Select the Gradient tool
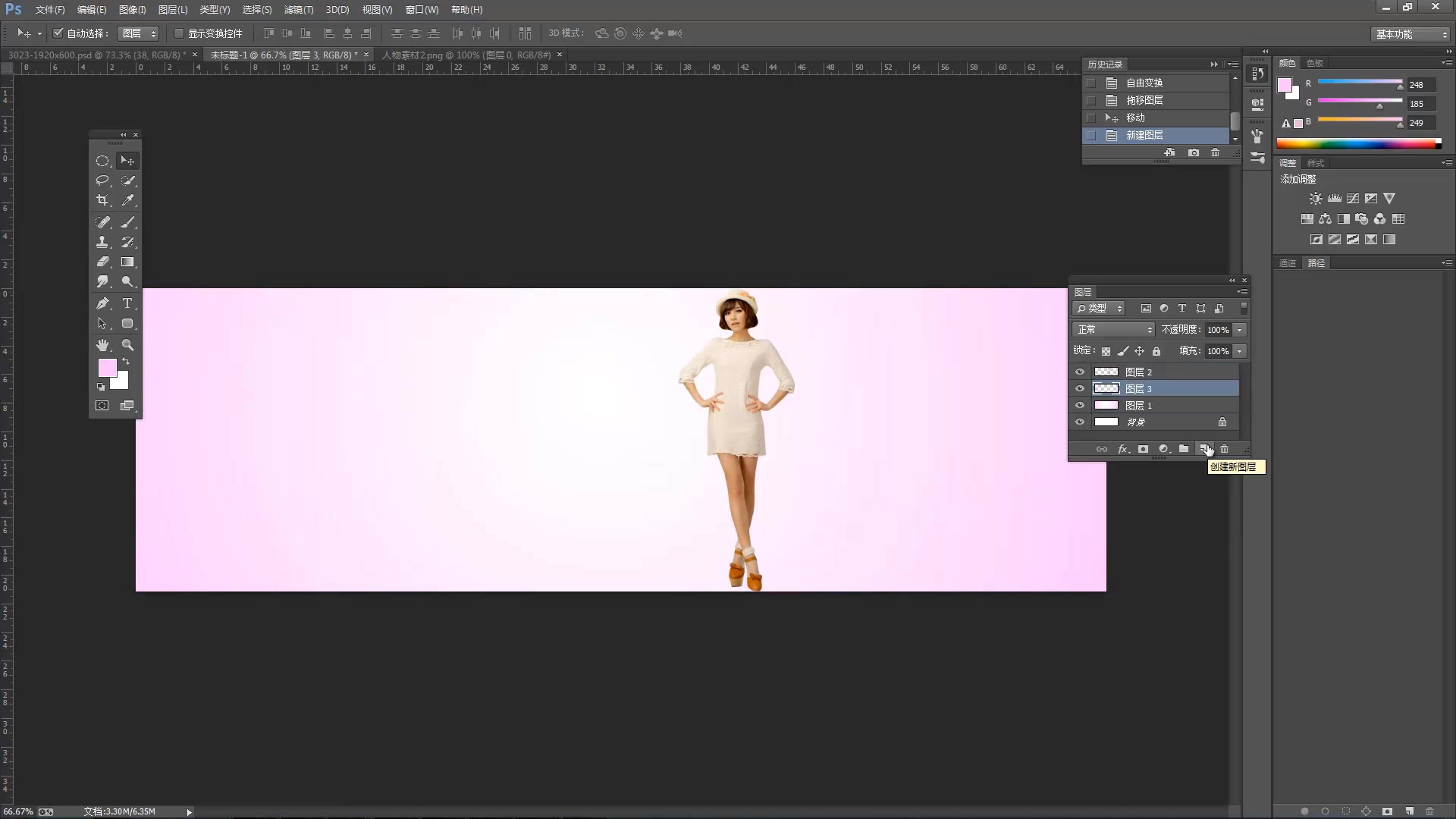 127,262
